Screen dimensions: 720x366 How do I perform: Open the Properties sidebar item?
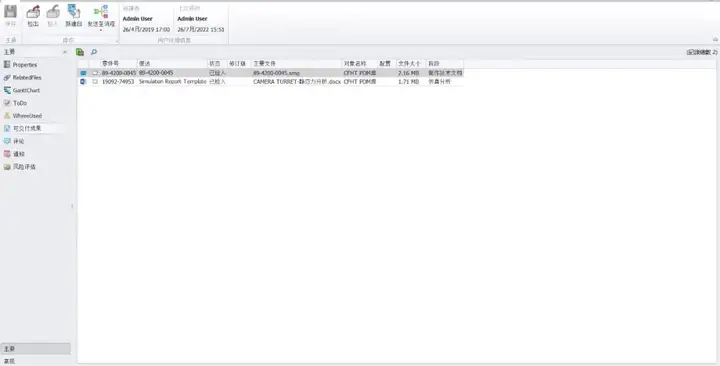coord(21,65)
